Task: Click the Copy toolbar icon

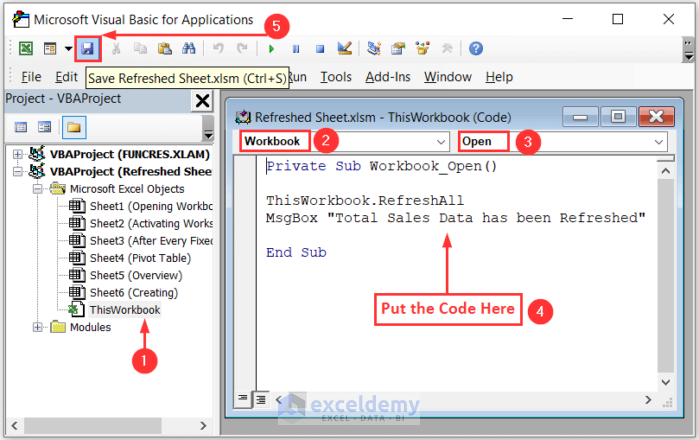Action: point(140,48)
